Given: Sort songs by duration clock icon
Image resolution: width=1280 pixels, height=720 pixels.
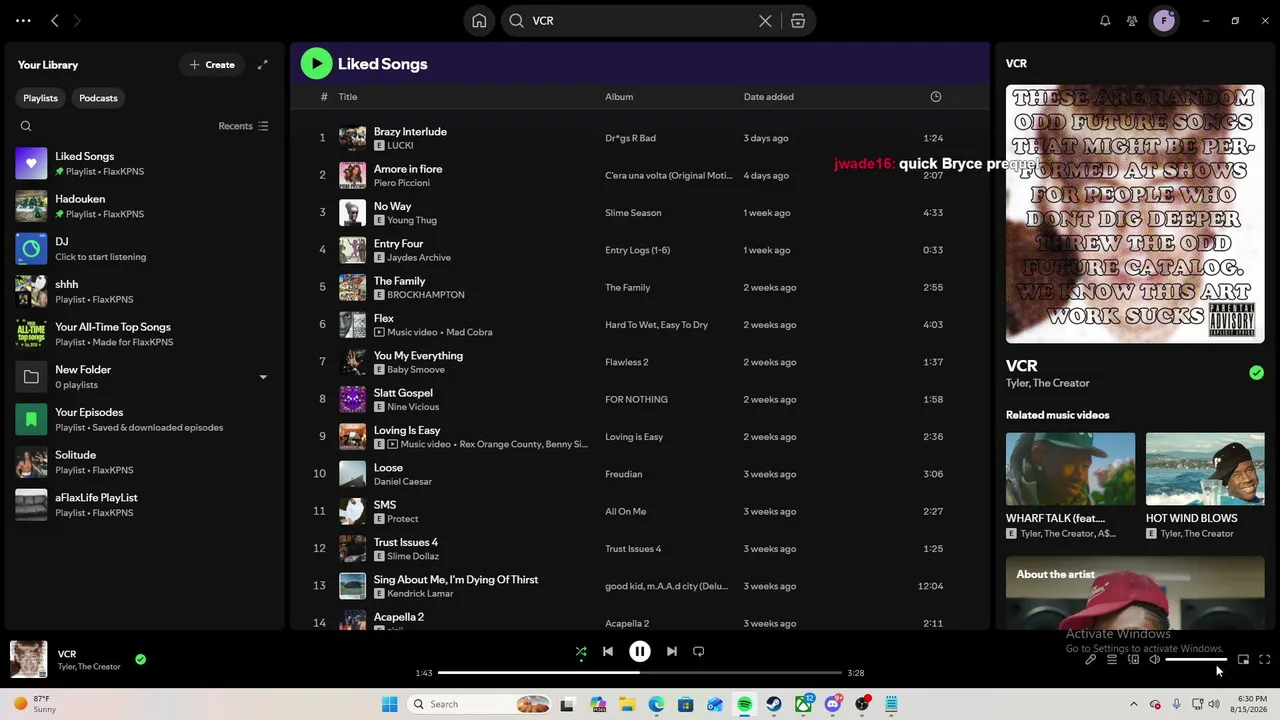Looking at the screenshot, I should pyautogui.click(x=936, y=97).
